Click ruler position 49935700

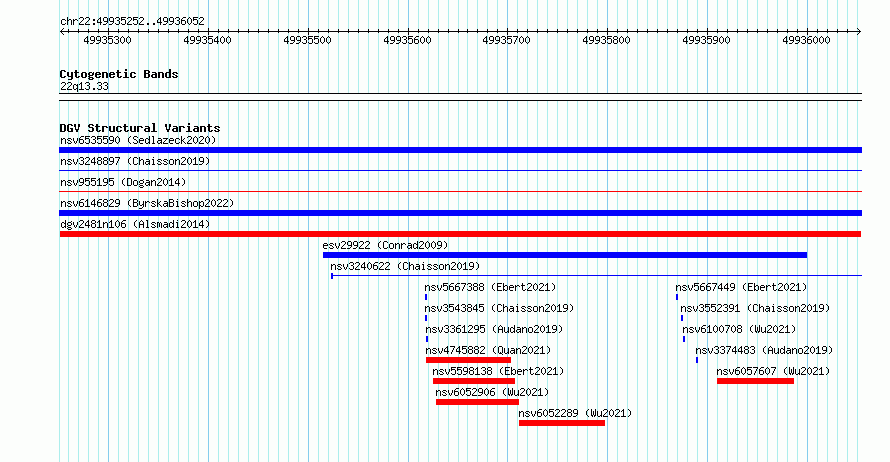coord(506,40)
